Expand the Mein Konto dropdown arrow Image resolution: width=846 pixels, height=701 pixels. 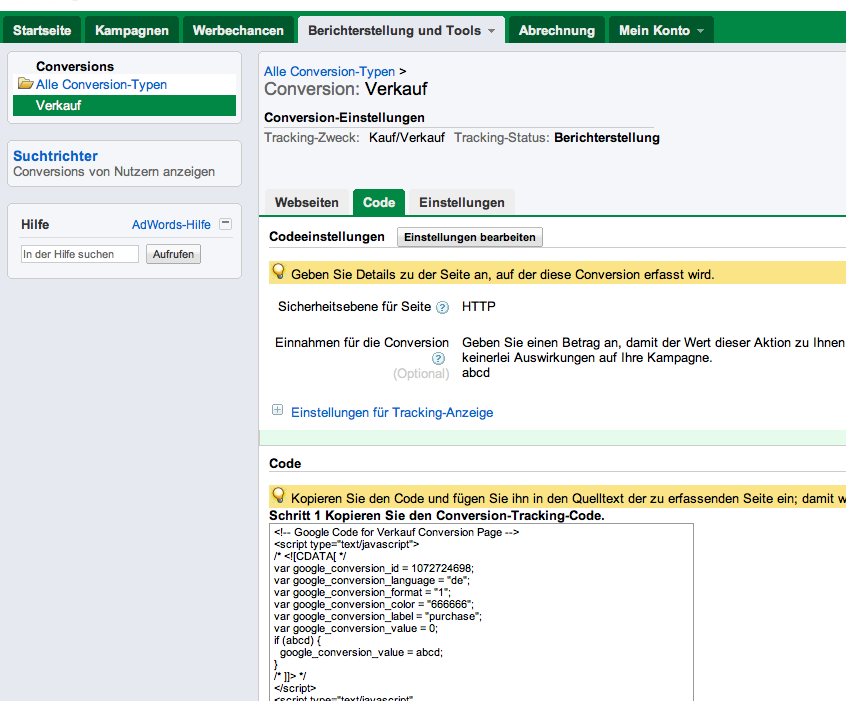coord(700,31)
